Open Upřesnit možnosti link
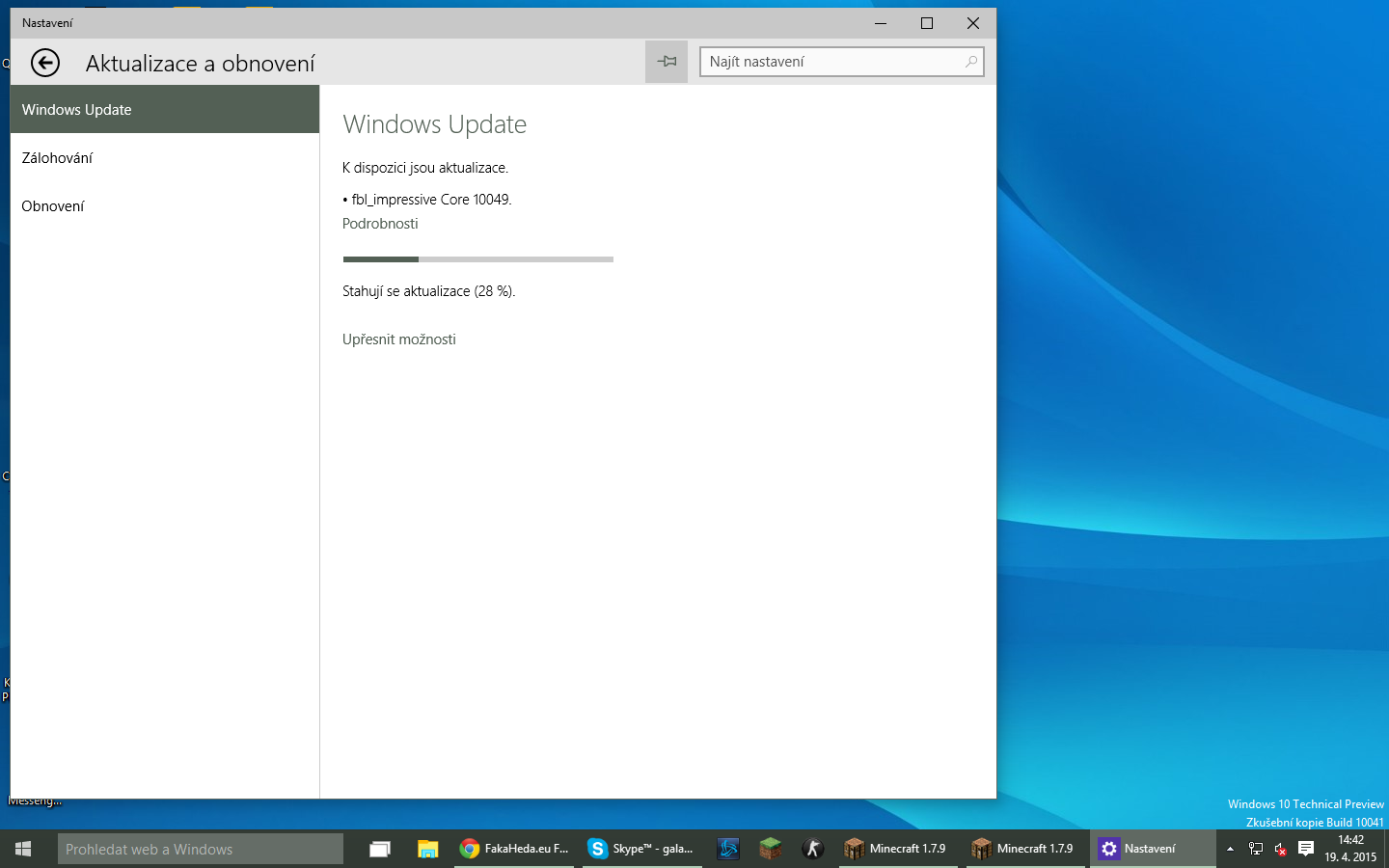Image resolution: width=1389 pixels, height=868 pixels. [x=399, y=339]
